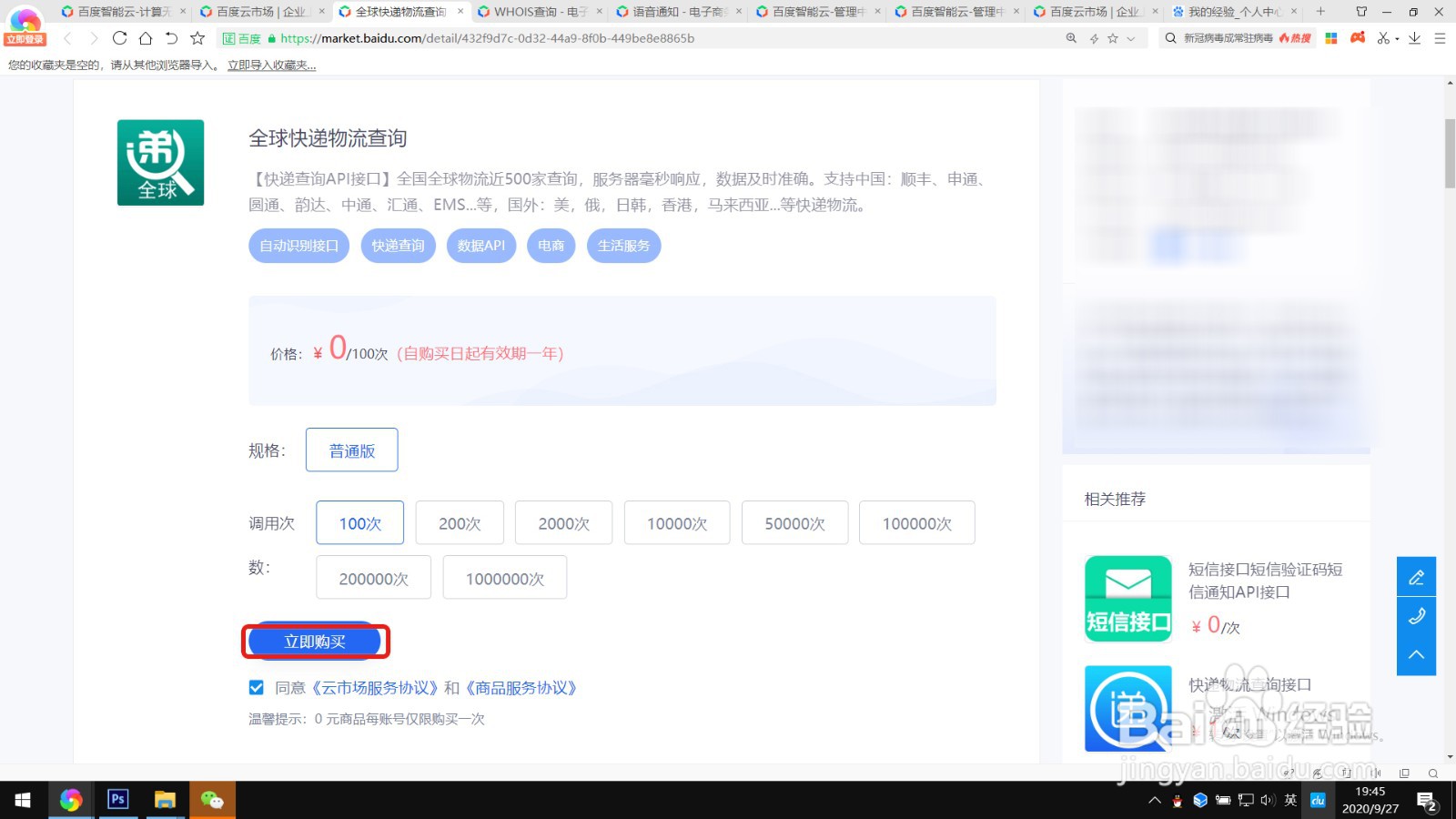1456x819 pixels.
Task: Check the agreement checkbox for 云市场服务协议
Action: [x=256, y=688]
